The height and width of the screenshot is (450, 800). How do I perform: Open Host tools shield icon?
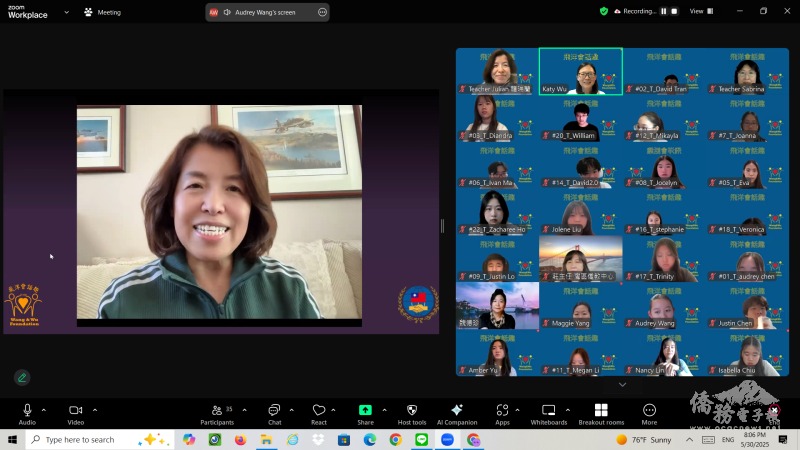pyautogui.click(x=412, y=411)
